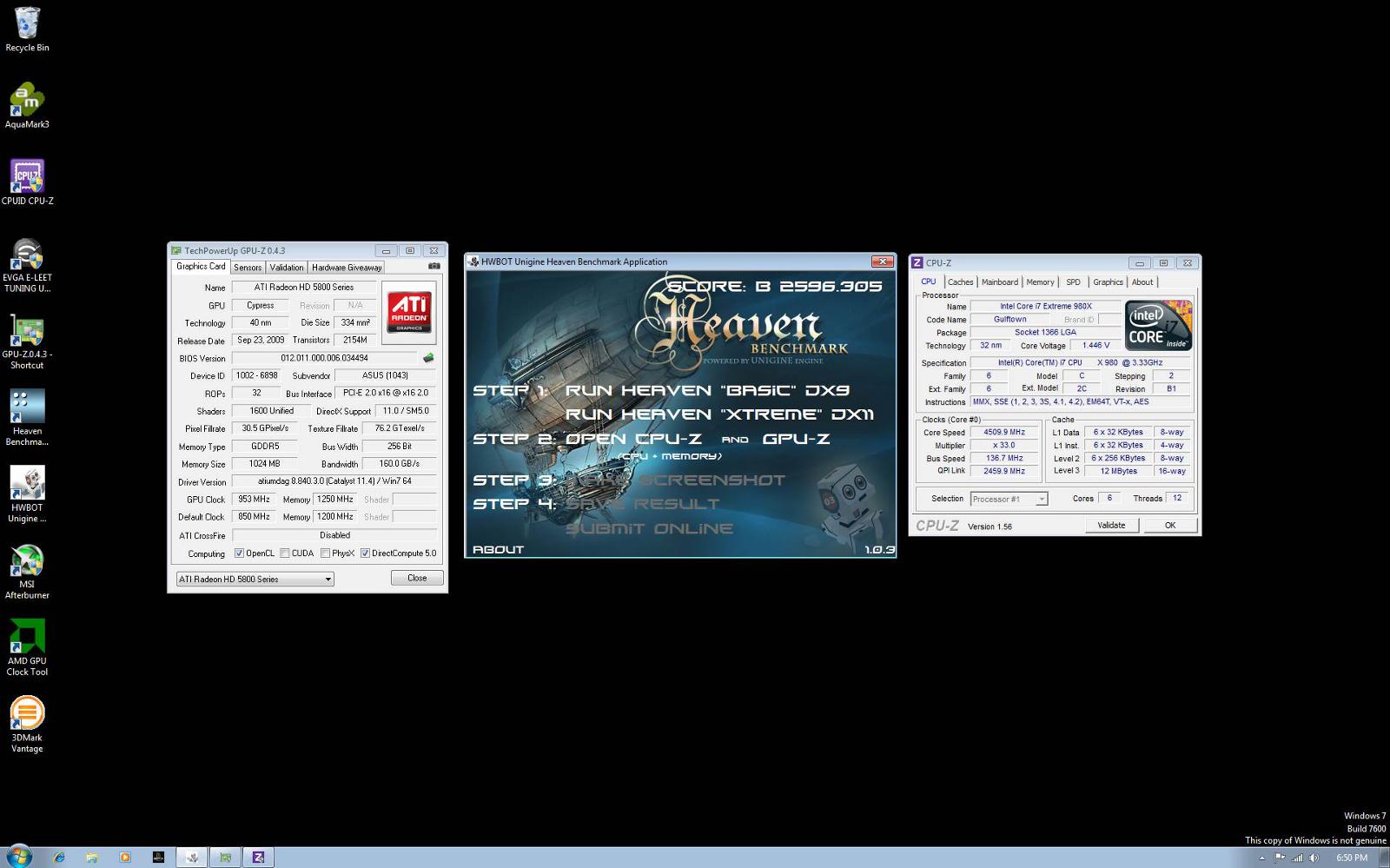
Task: Click the BIOS save chip icon in GPU-Z
Action: pos(428,358)
